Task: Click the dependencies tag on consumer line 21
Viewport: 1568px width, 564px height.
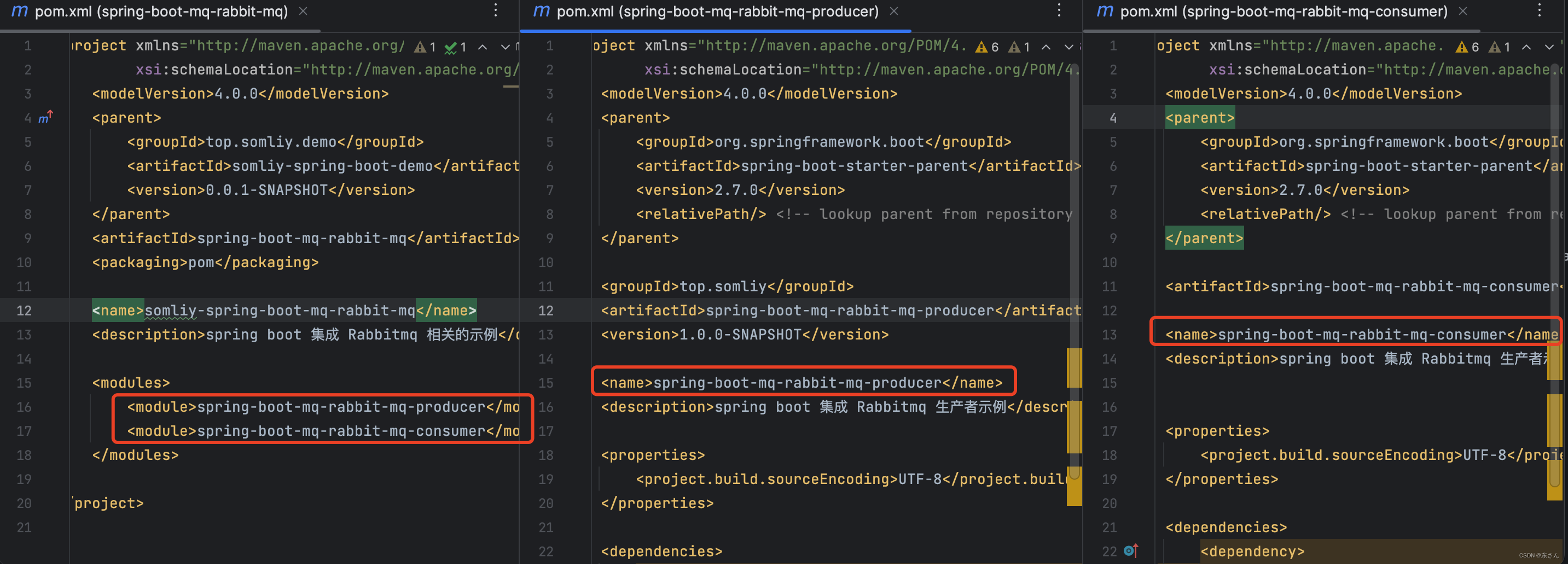Action: [1226, 527]
